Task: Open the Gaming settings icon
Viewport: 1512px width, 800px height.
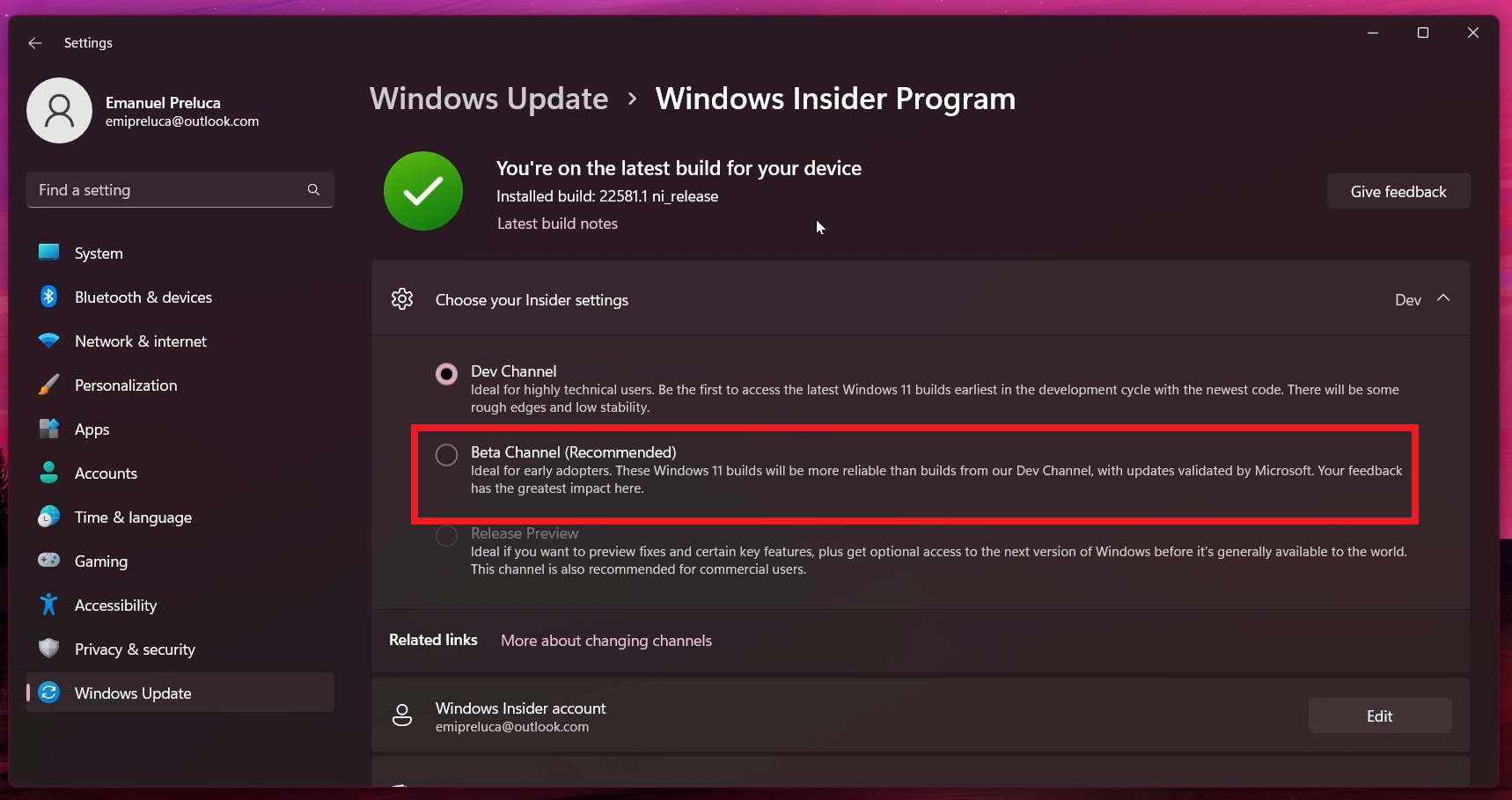Action: (48, 561)
